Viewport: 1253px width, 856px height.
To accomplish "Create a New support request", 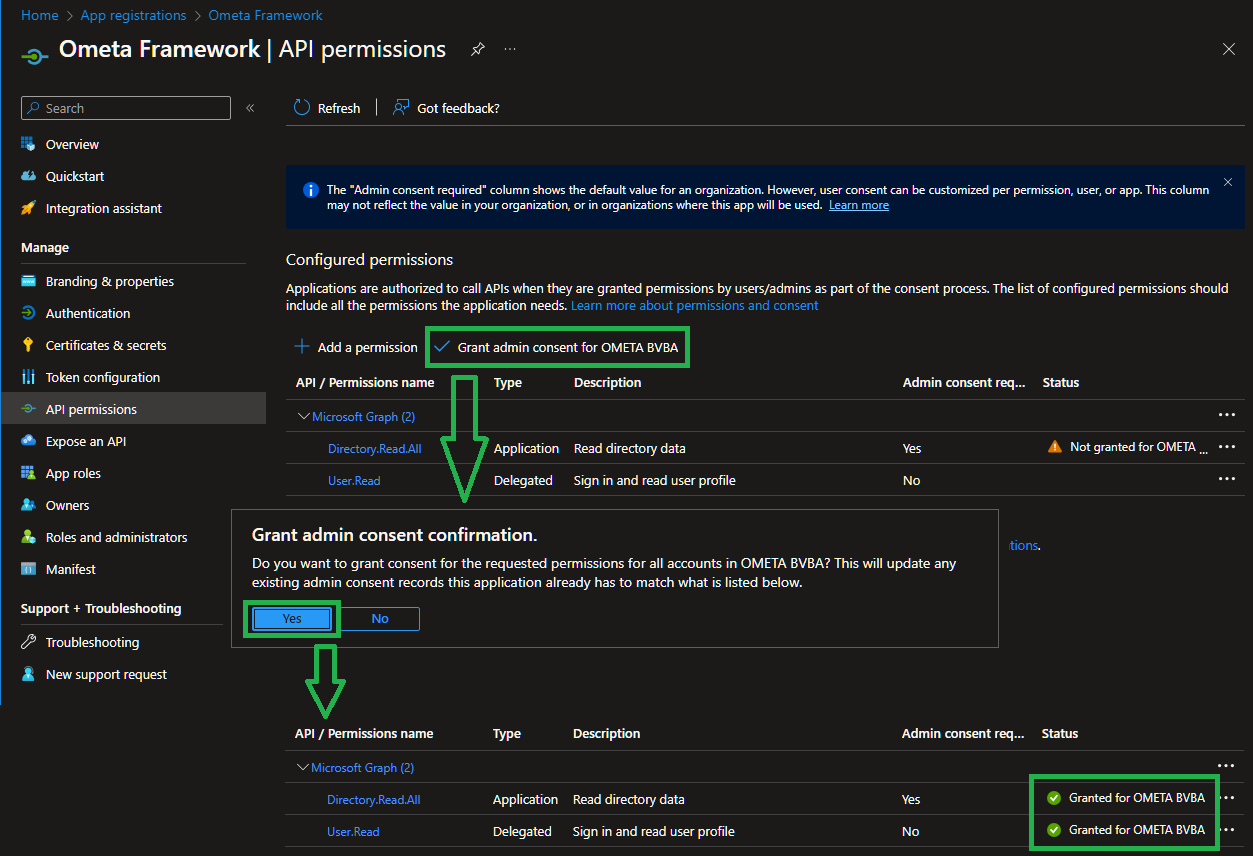I will point(106,674).
